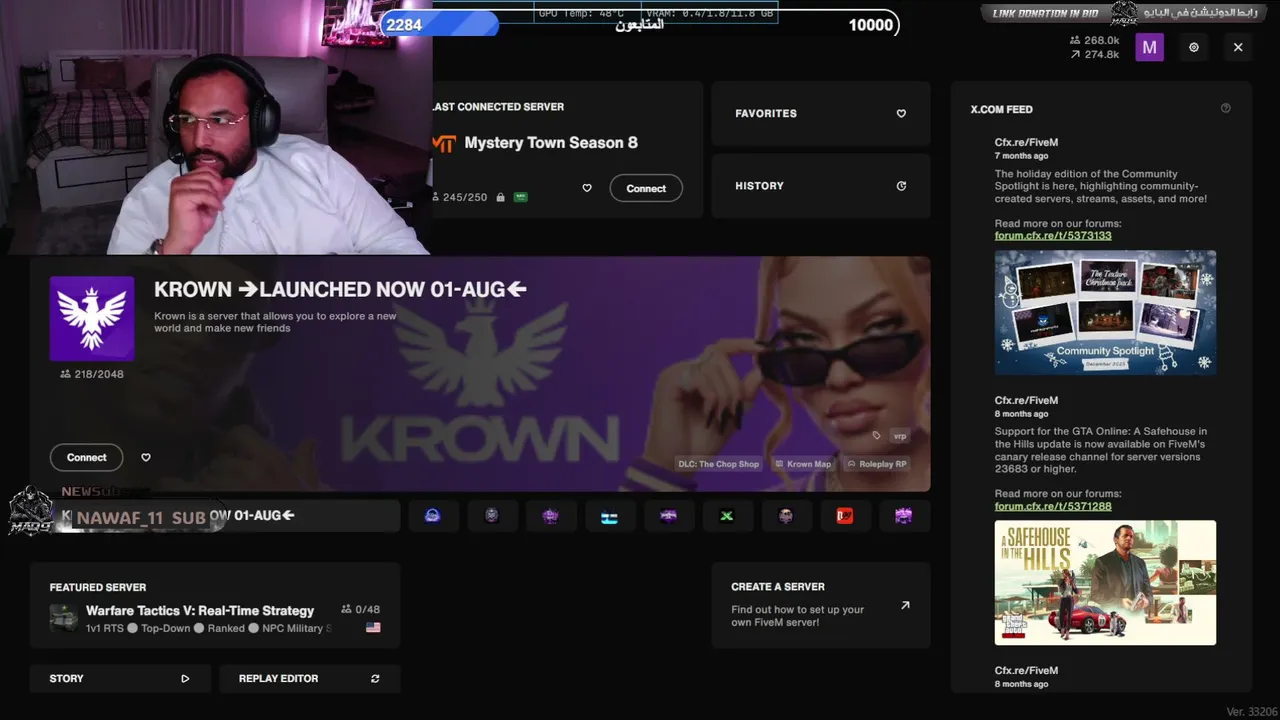Click the 268.0k online players stat
1280x720 pixels.
1095,40
